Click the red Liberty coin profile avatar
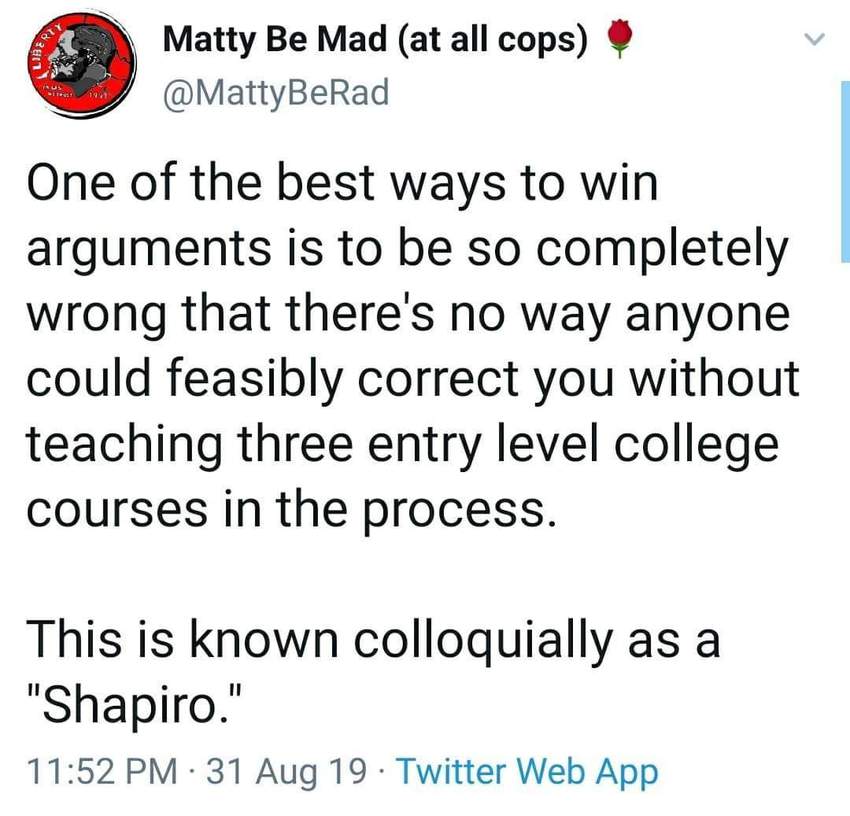 click(x=82, y=63)
